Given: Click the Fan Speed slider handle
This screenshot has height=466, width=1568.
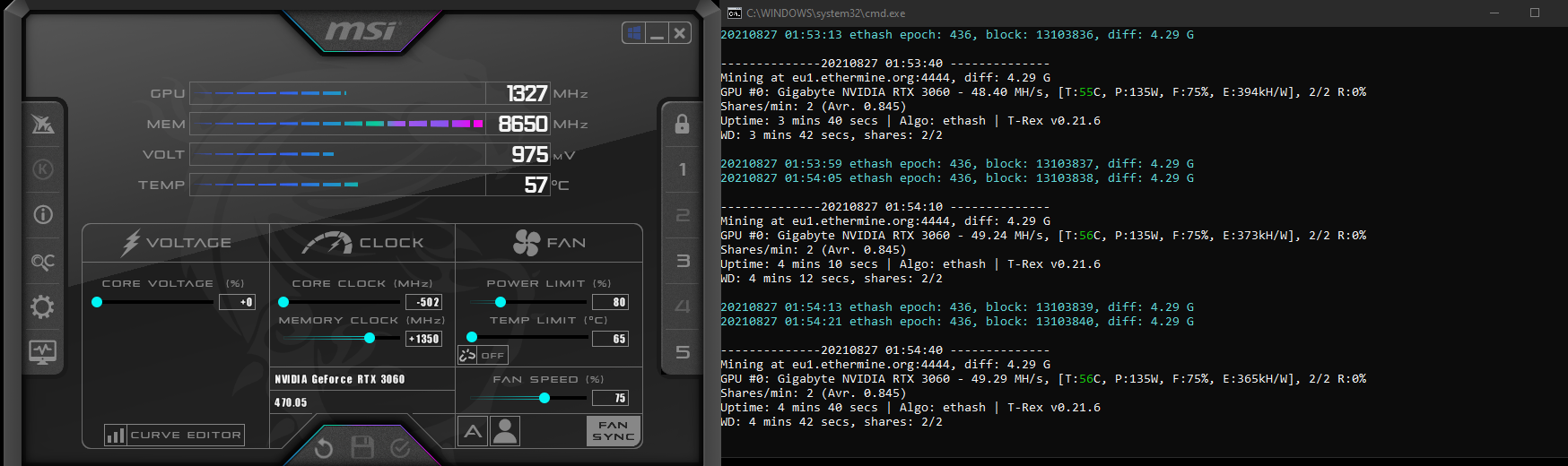Looking at the screenshot, I should tap(544, 398).
